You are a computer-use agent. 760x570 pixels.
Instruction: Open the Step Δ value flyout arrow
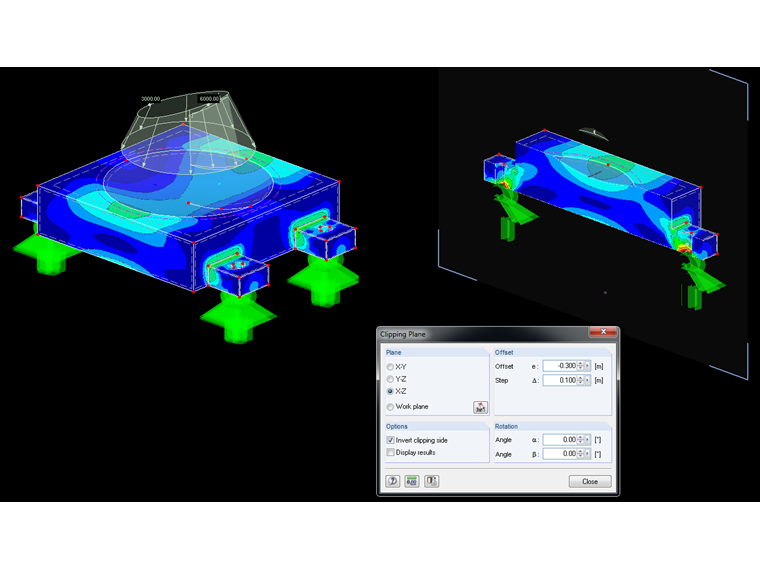tap(587, 380)
